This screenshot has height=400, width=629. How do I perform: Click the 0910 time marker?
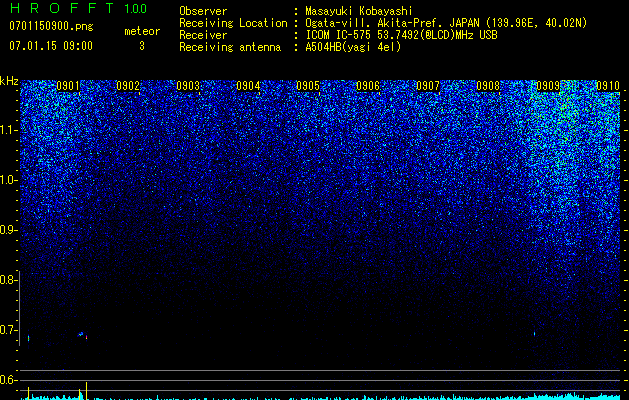(608, 86)
